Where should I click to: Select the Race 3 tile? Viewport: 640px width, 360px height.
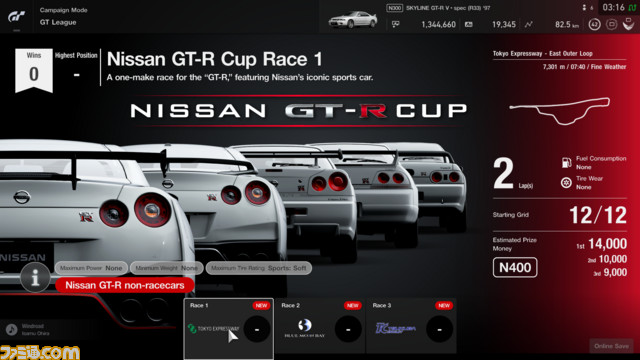(411, 326)
